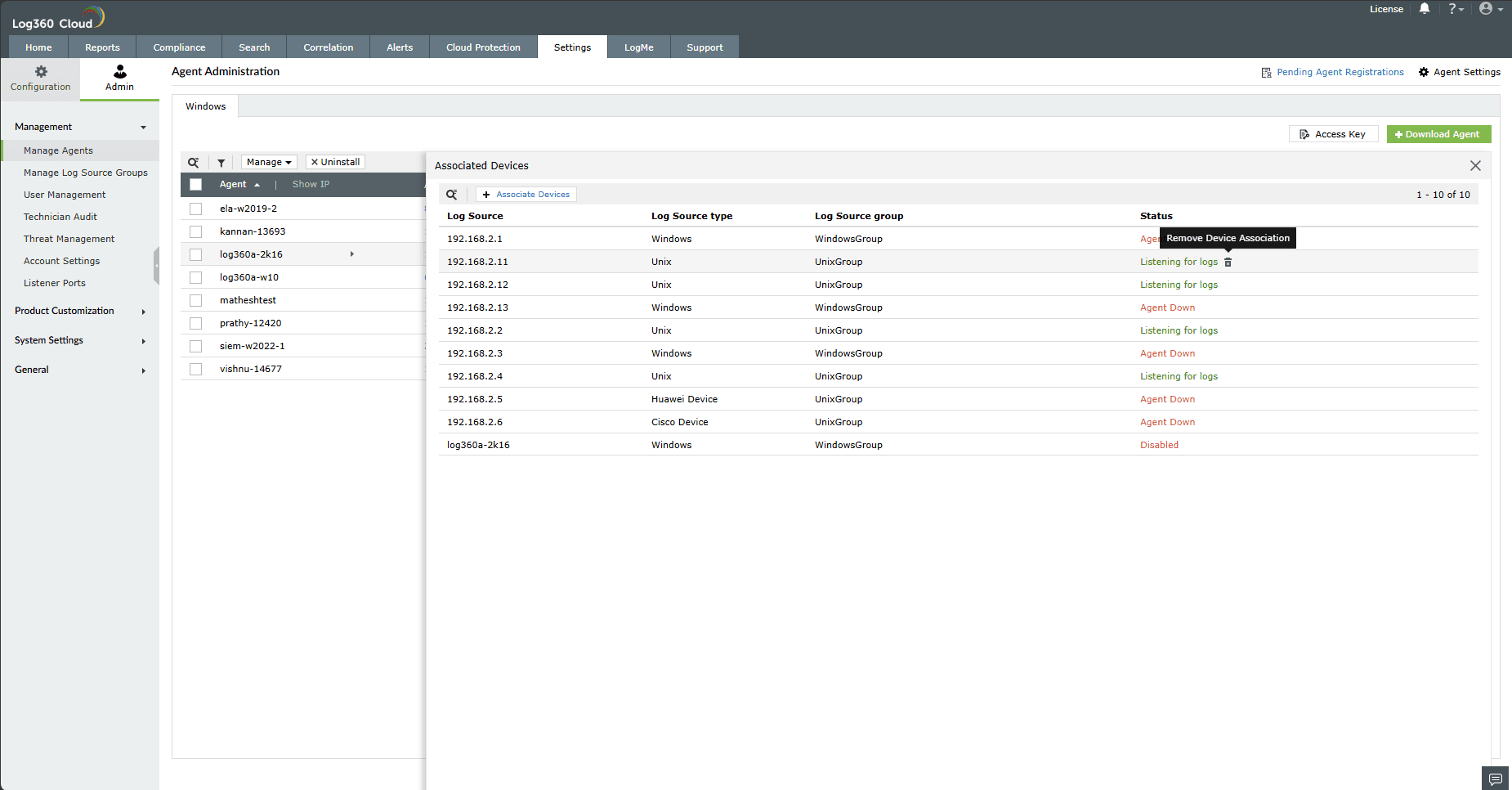
Task: Open the License link
Action: 1386,9
